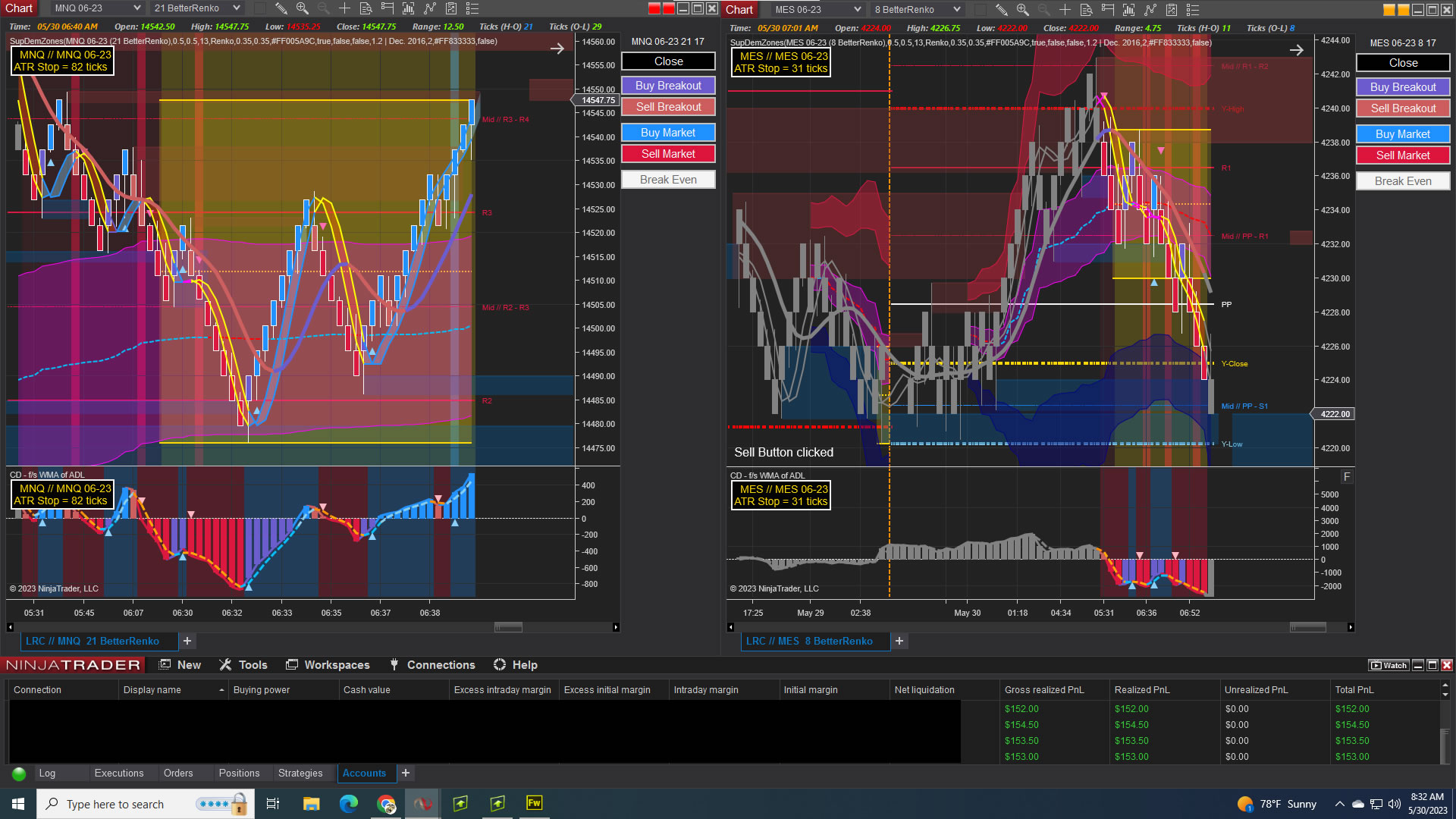Select the drawing tools pencil in MNQ chart
The height and width of the screenshot is (819, 1456).
281,8
